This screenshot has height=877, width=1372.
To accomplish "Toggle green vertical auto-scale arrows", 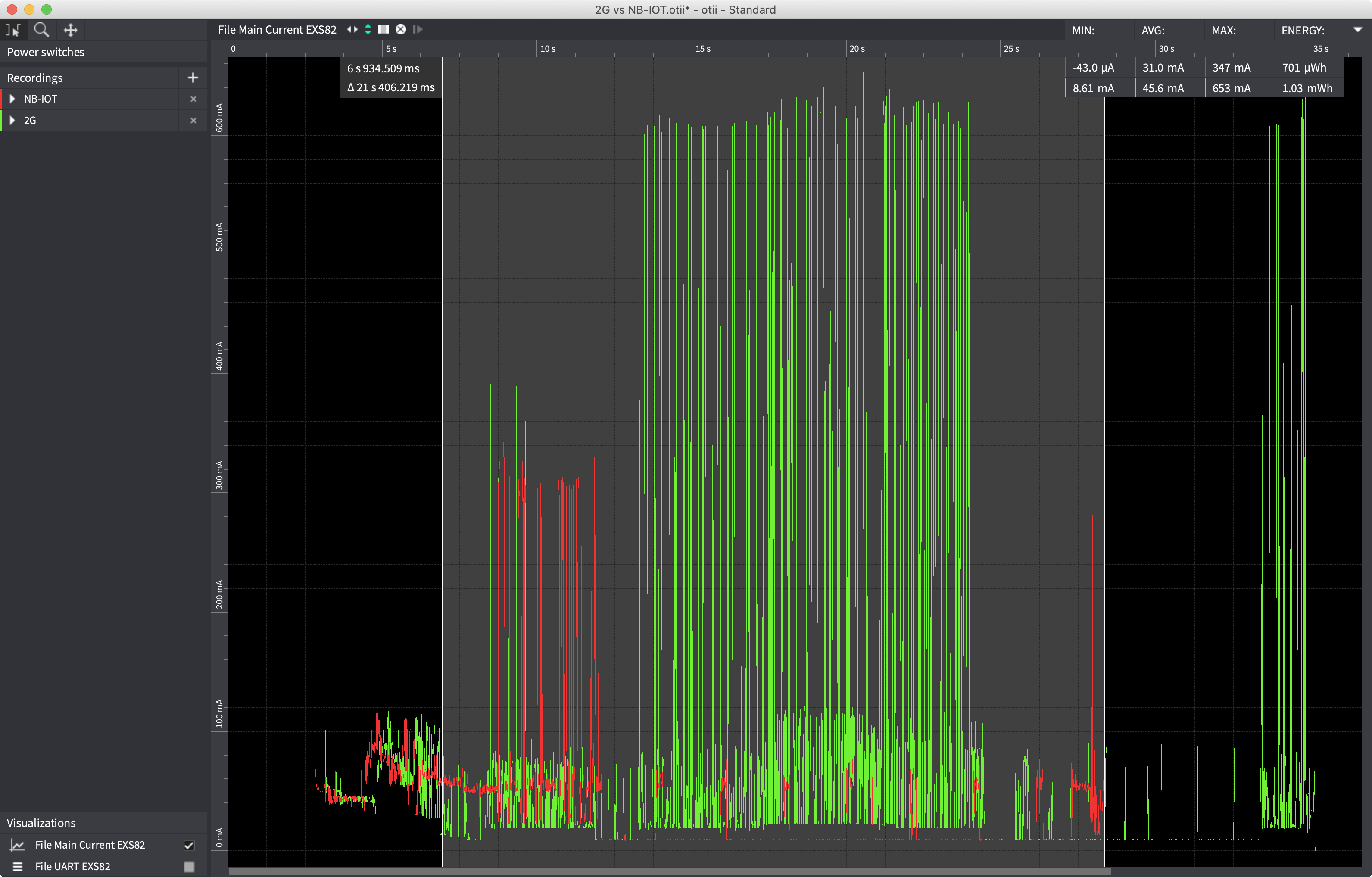I will pyautogui.click(x=368, y=30).
